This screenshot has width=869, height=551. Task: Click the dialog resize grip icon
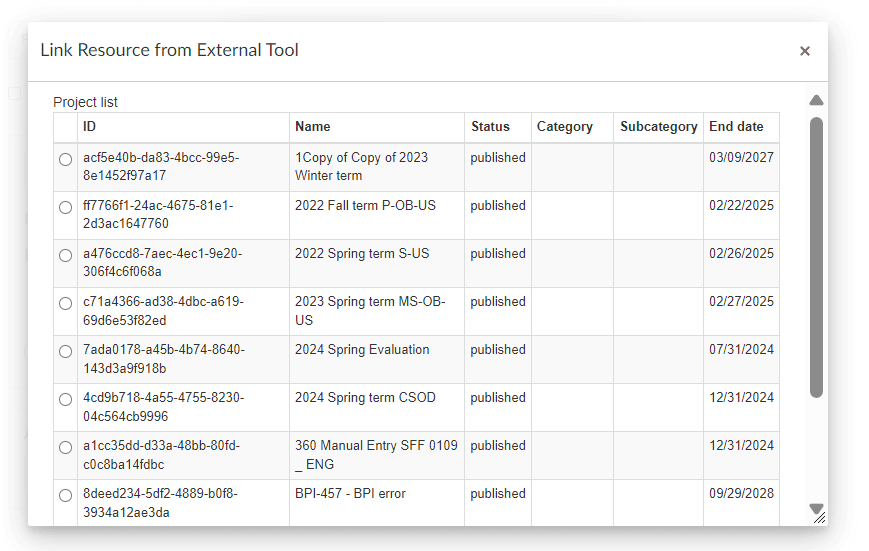click(x=820, y=518)
